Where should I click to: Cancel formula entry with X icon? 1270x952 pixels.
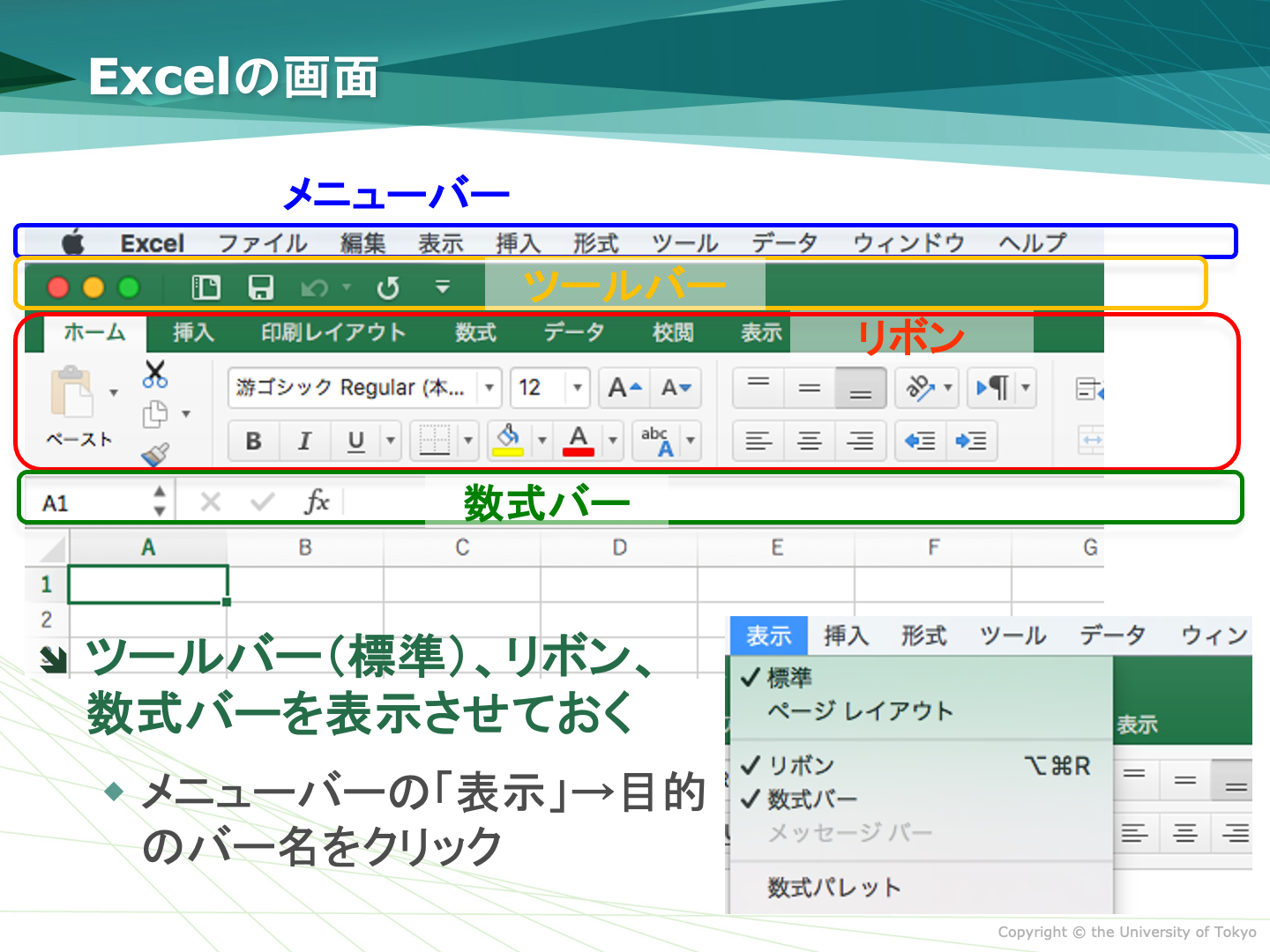pyautogui.click(x=211, y=502)
